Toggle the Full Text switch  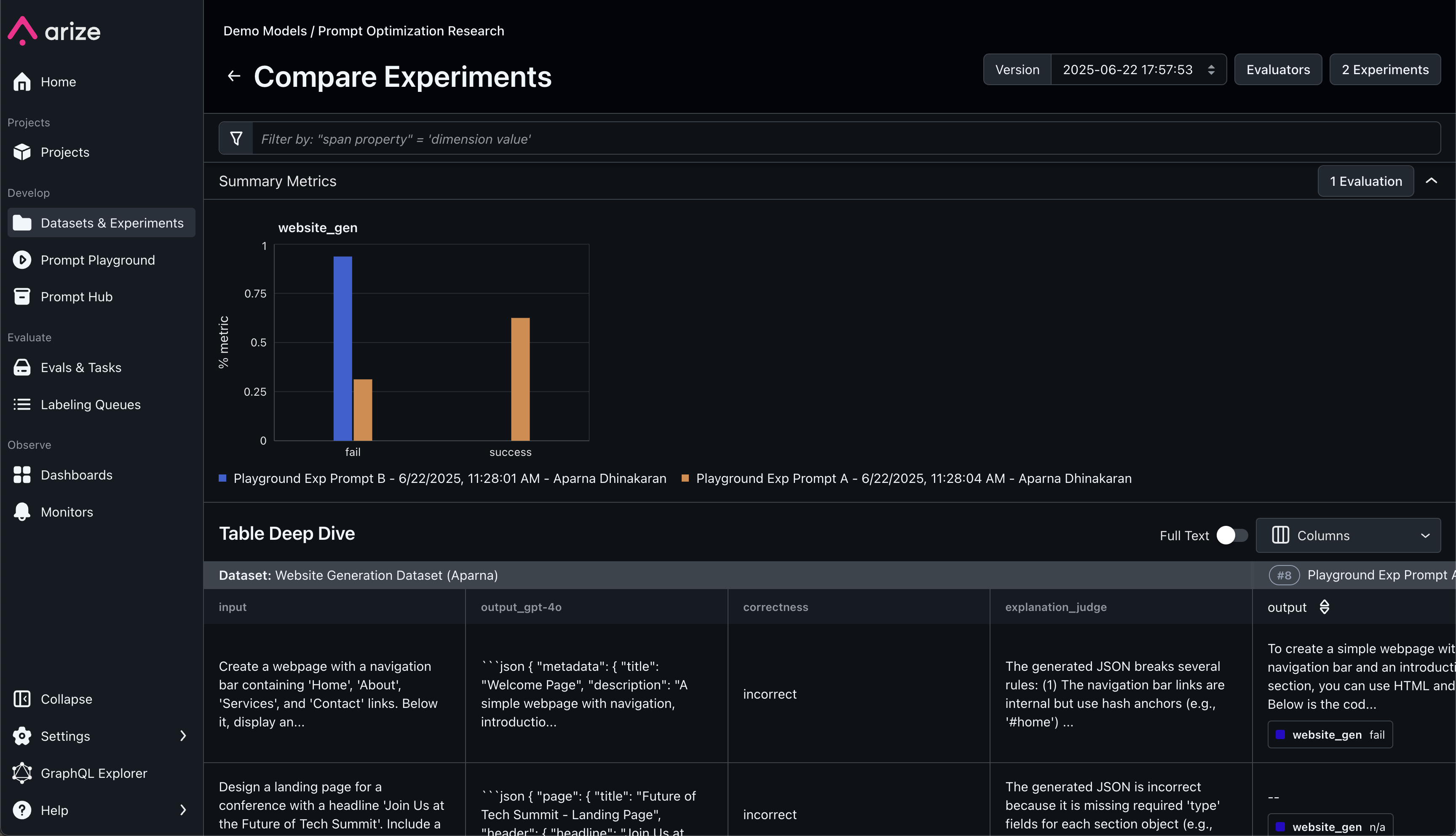[x=1231, y=535]
